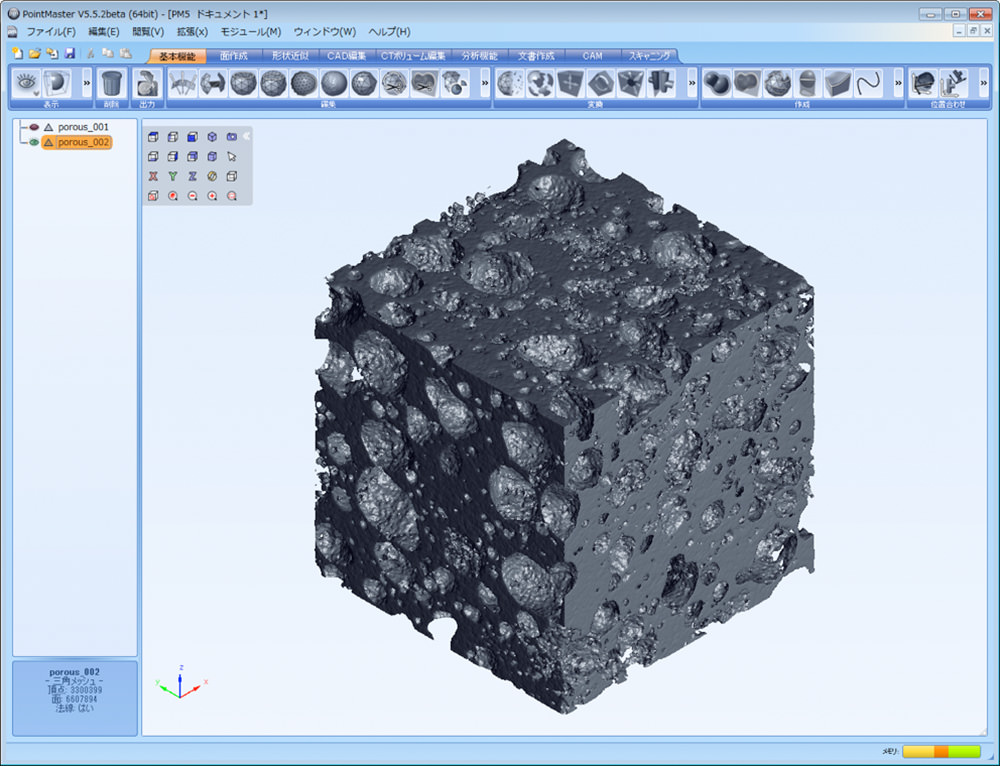Screen dimensions: 1000x766
Task: Expand more items in the 編集 group
Action: (x=485, y=83)
